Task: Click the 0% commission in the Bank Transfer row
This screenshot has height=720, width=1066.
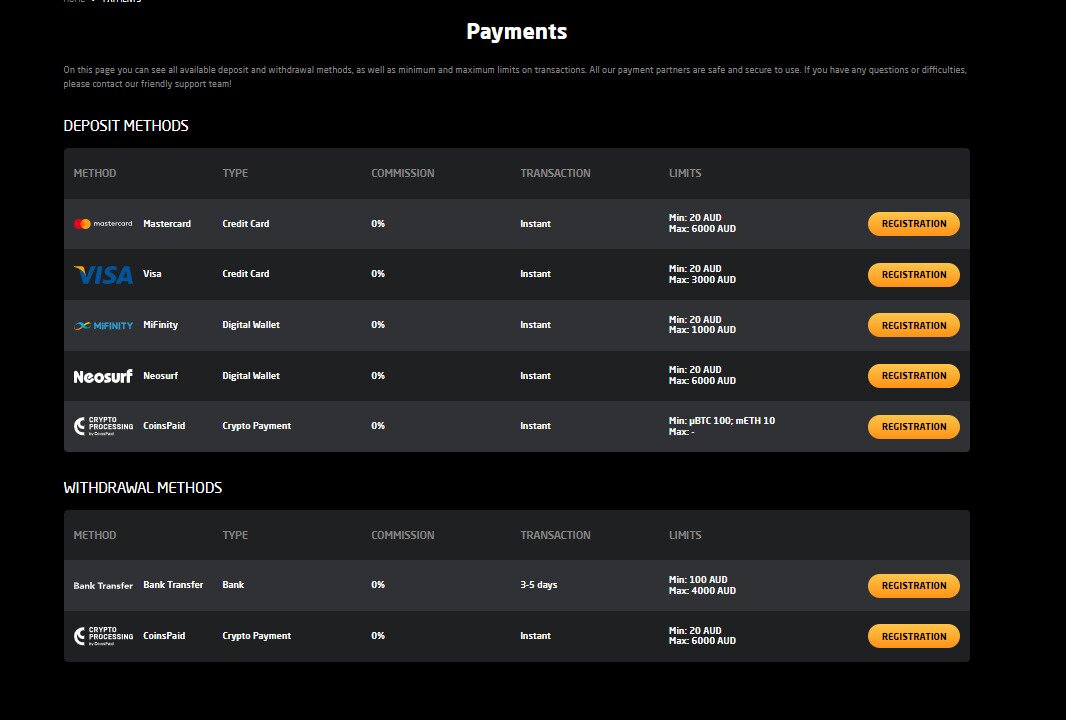Action: click(x=378, y=585)
